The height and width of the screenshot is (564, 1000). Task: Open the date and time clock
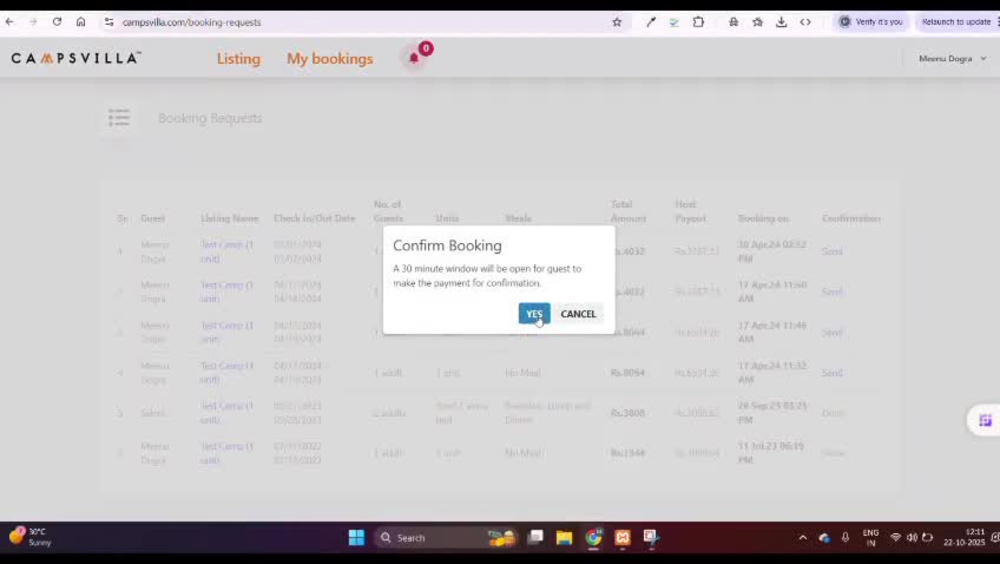pos(965,537)
